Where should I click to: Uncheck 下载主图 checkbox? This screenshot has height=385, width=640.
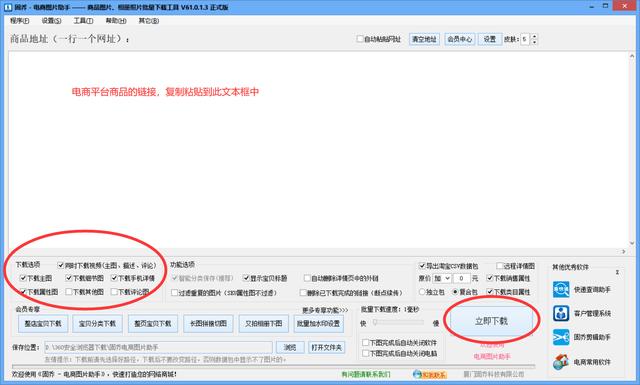pyautogui.click(x=23, y=278)
